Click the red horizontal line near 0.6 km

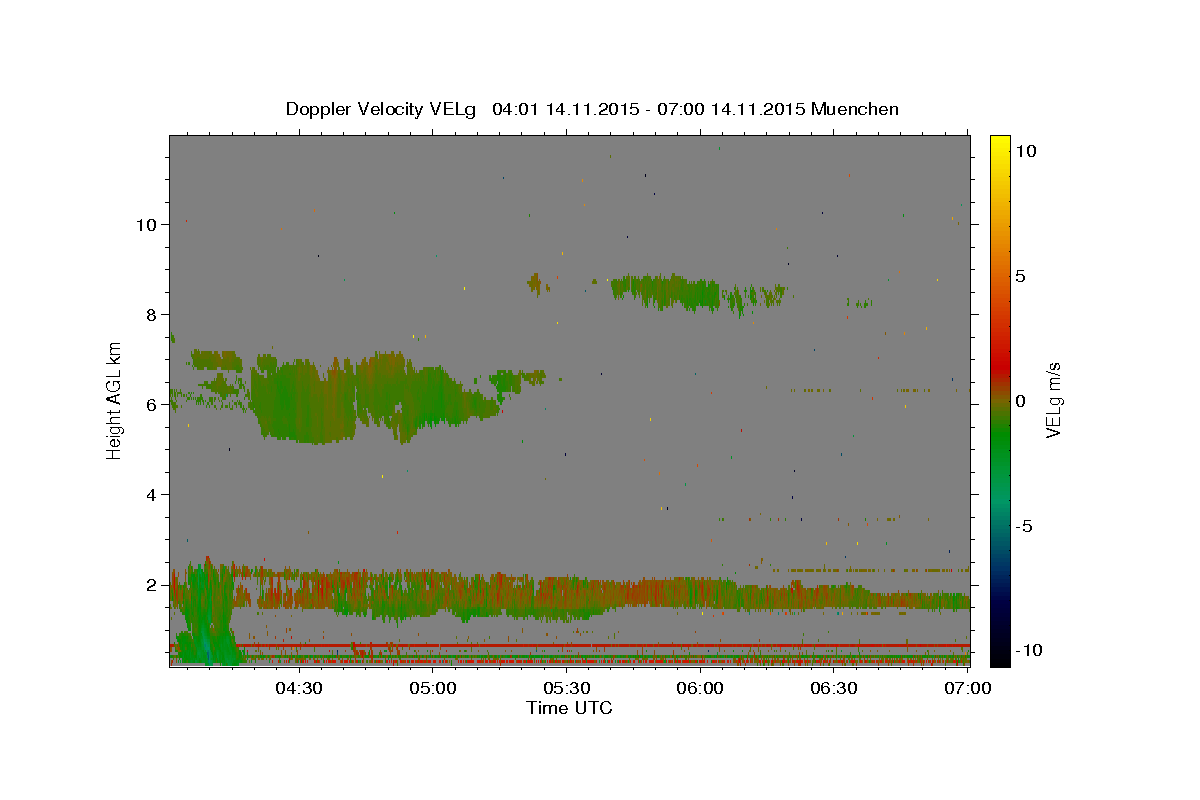click(570, 646)
